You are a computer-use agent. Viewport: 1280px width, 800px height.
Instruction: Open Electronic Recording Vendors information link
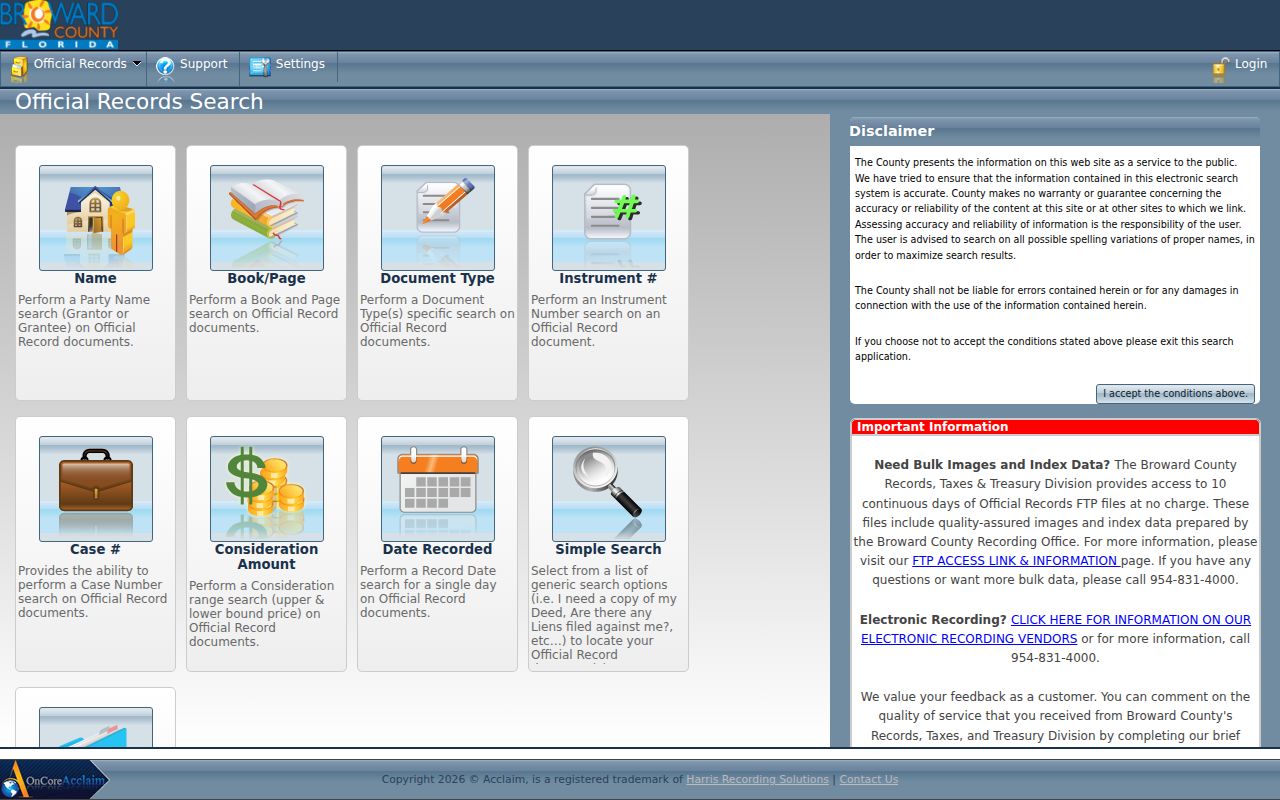1056,629
